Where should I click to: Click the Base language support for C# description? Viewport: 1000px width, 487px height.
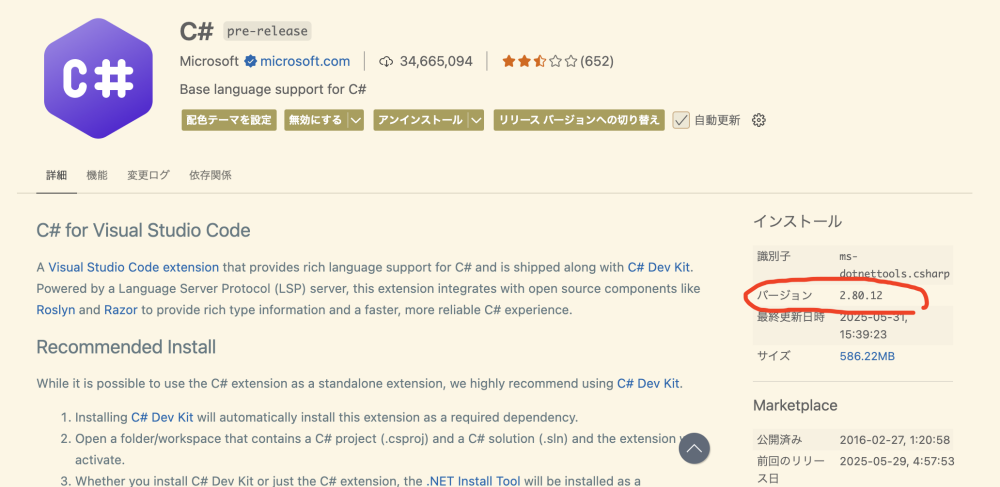coord(273,89)
